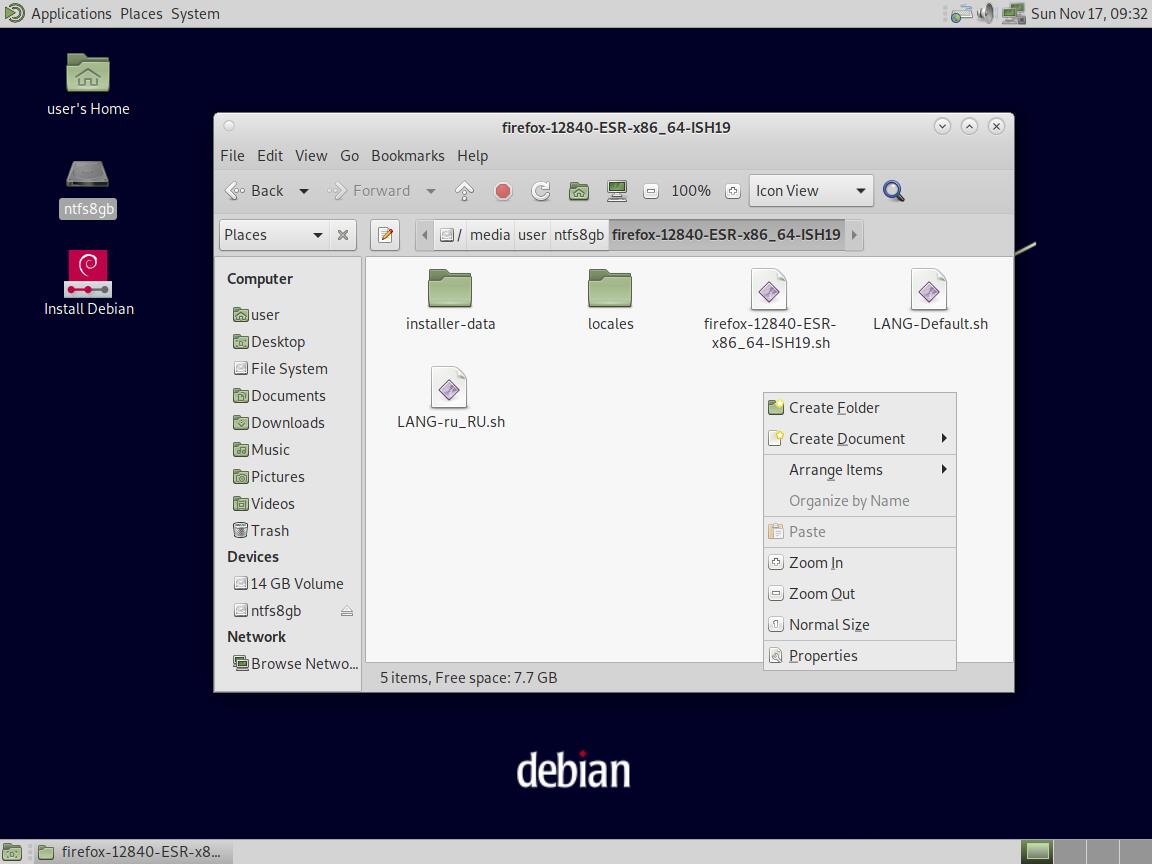The height and width of the screenshot is (864, 1152).
Task: Open the Places menu in top panel
Action: point(141,13)
